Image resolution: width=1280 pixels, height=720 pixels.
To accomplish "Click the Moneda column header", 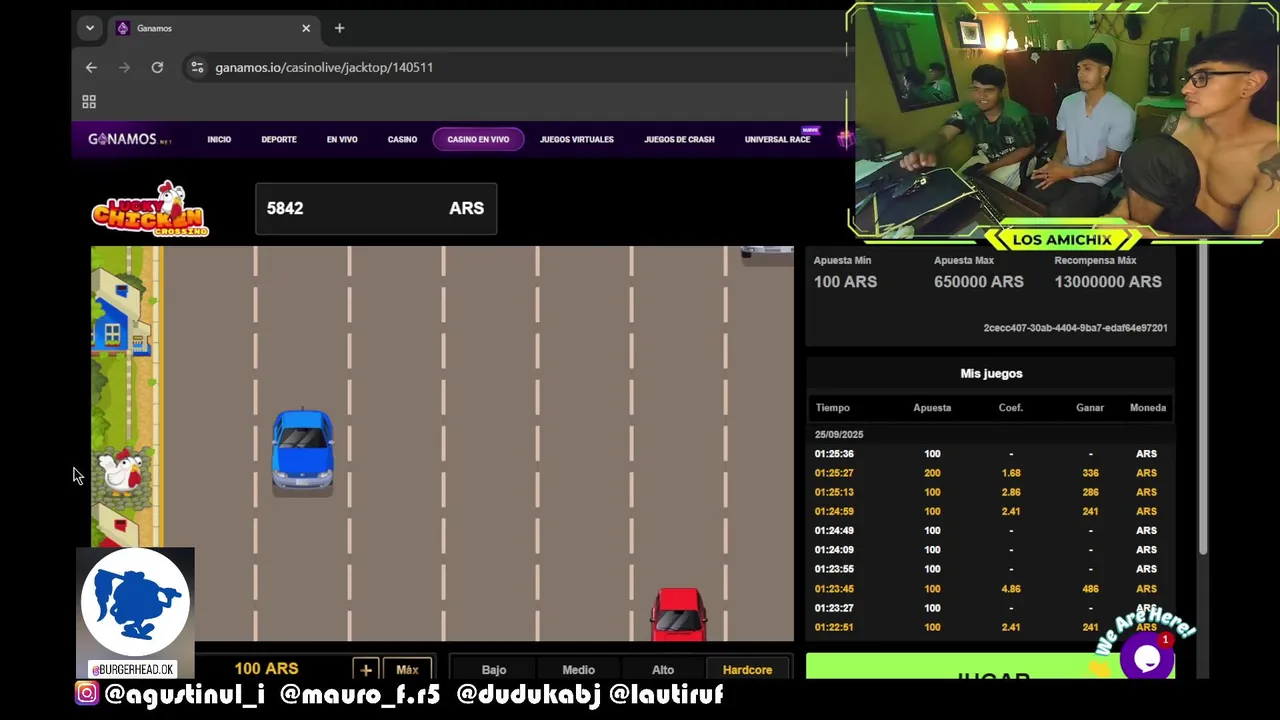I will [1148, 407].
